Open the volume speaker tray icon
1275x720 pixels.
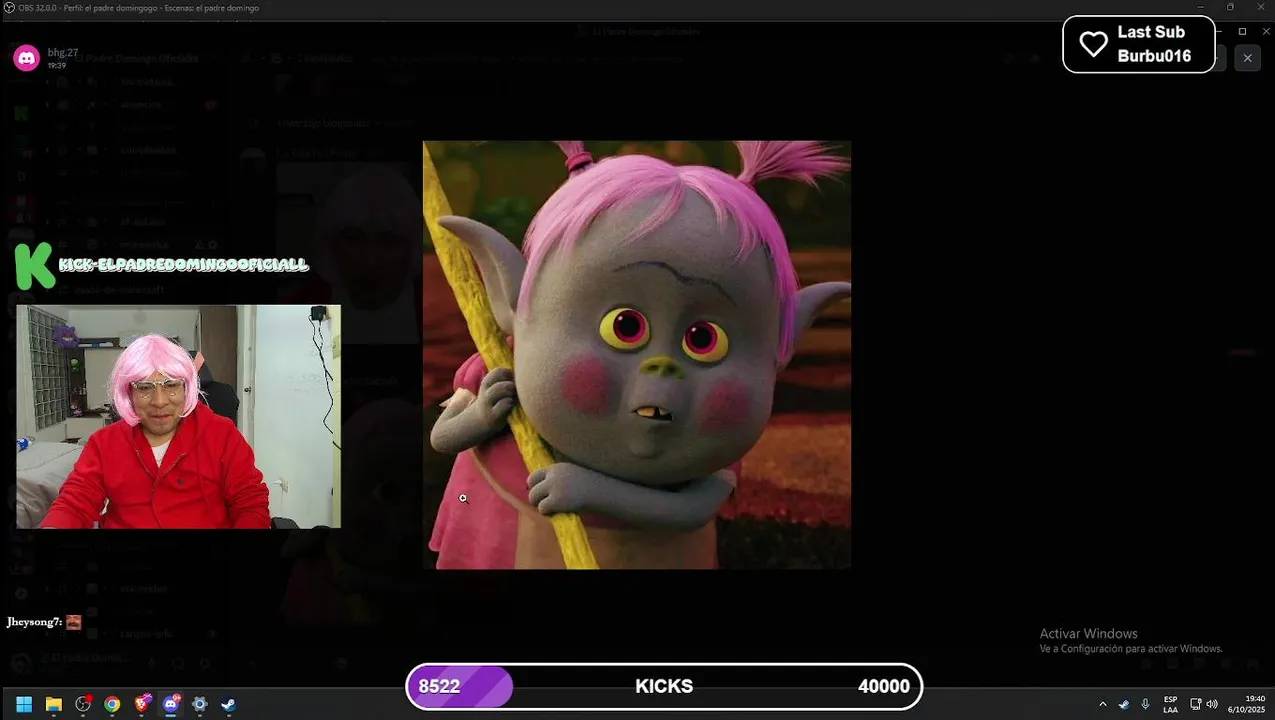click(x=1212, y=704)
